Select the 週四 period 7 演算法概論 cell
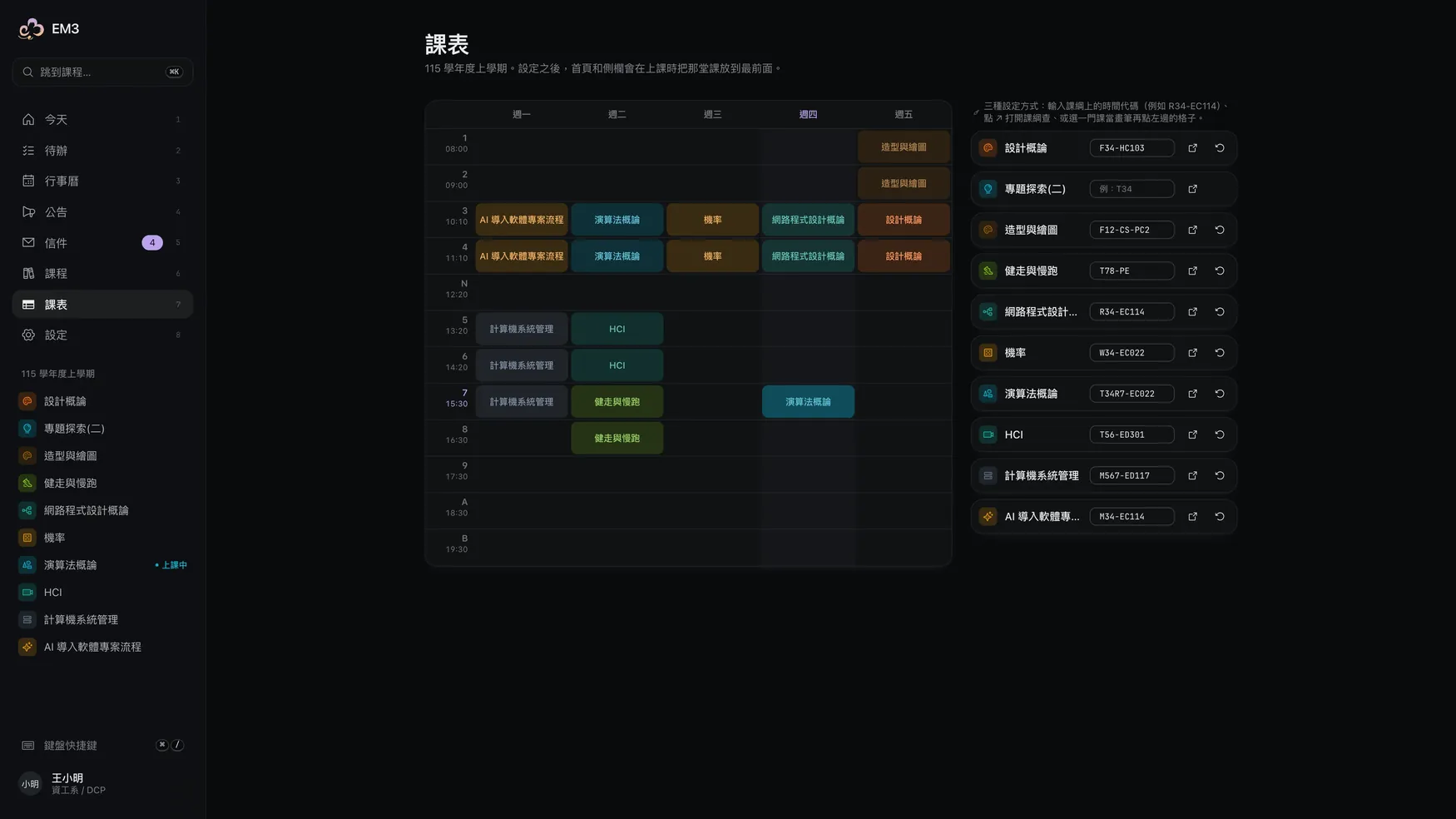 (808, 402)
